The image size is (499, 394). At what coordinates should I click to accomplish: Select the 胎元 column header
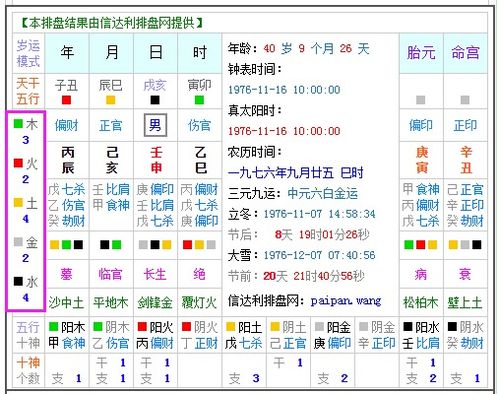[x=421, y=53]
